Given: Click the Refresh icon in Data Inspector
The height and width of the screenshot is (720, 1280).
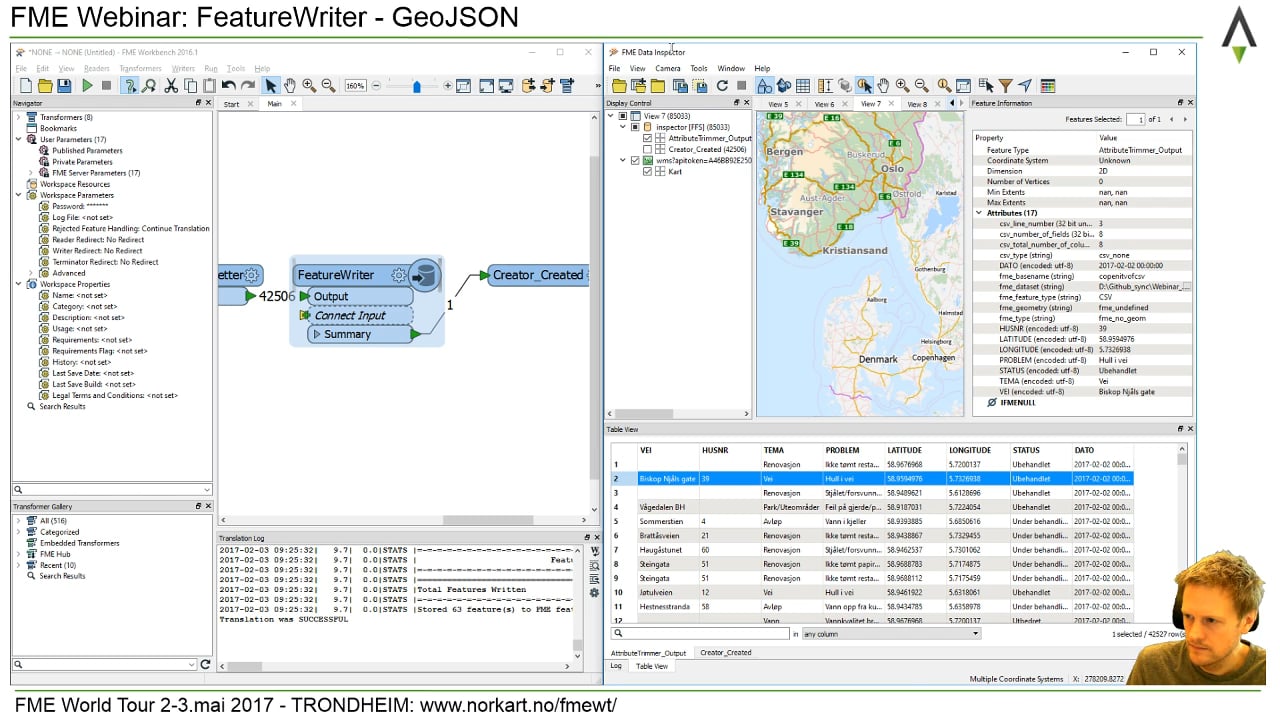Looking at the screenshot, I should click(x=722, y=86).
